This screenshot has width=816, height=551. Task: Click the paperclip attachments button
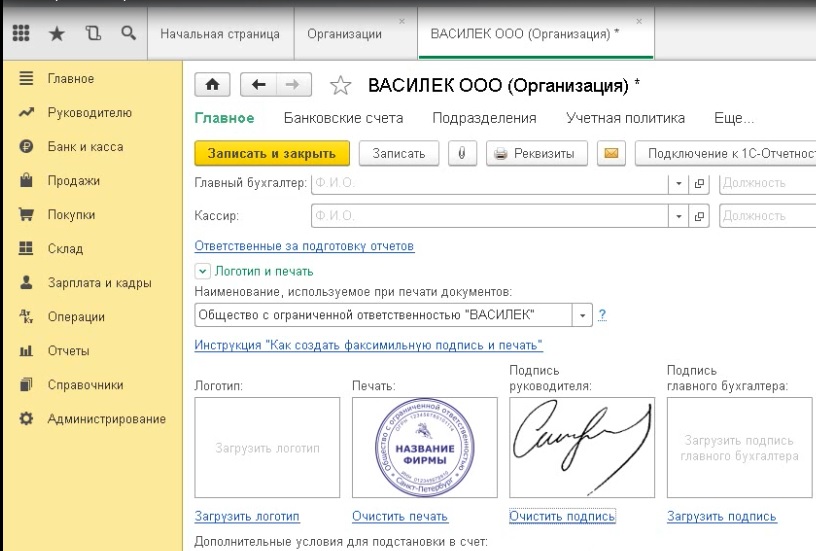[x=462, y=153]
